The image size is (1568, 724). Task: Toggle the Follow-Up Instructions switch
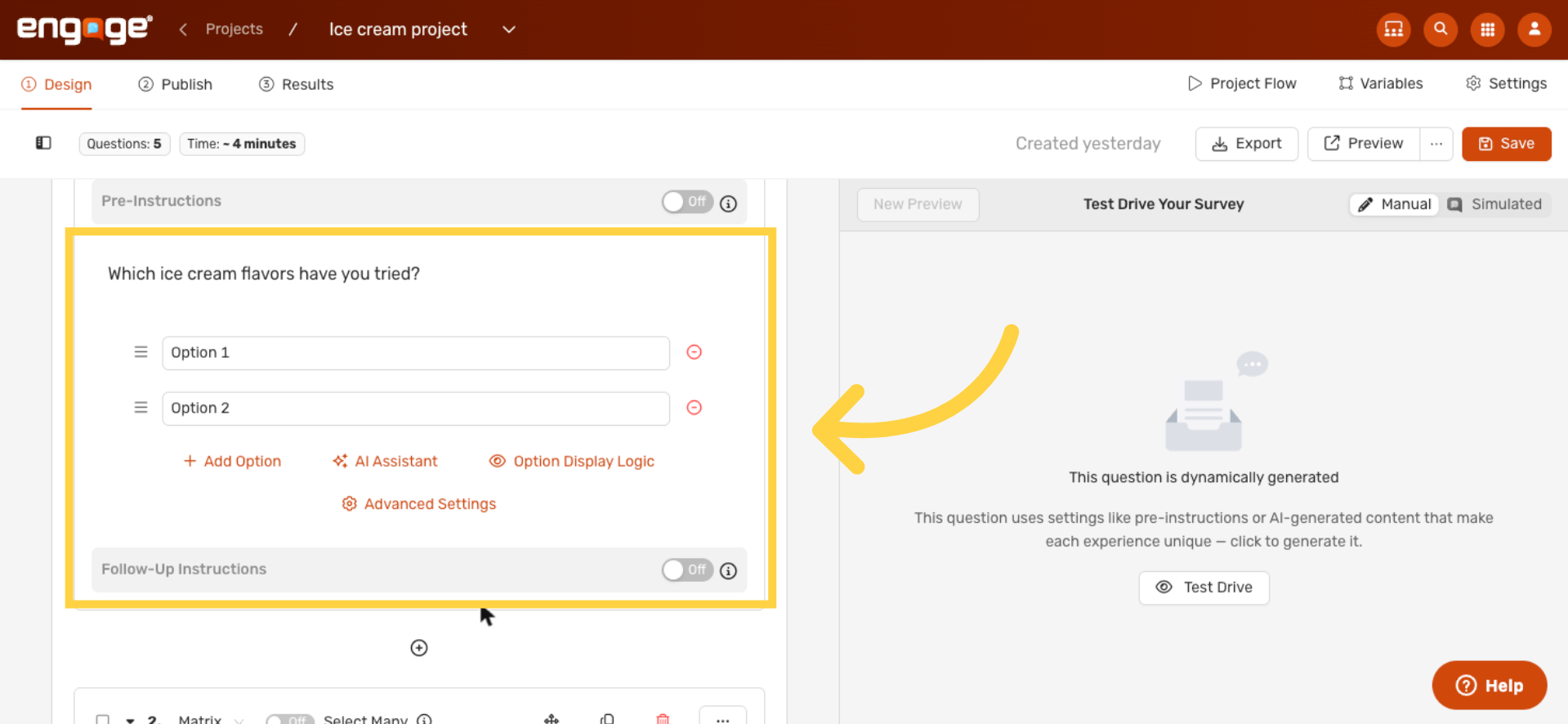(687, 570)
